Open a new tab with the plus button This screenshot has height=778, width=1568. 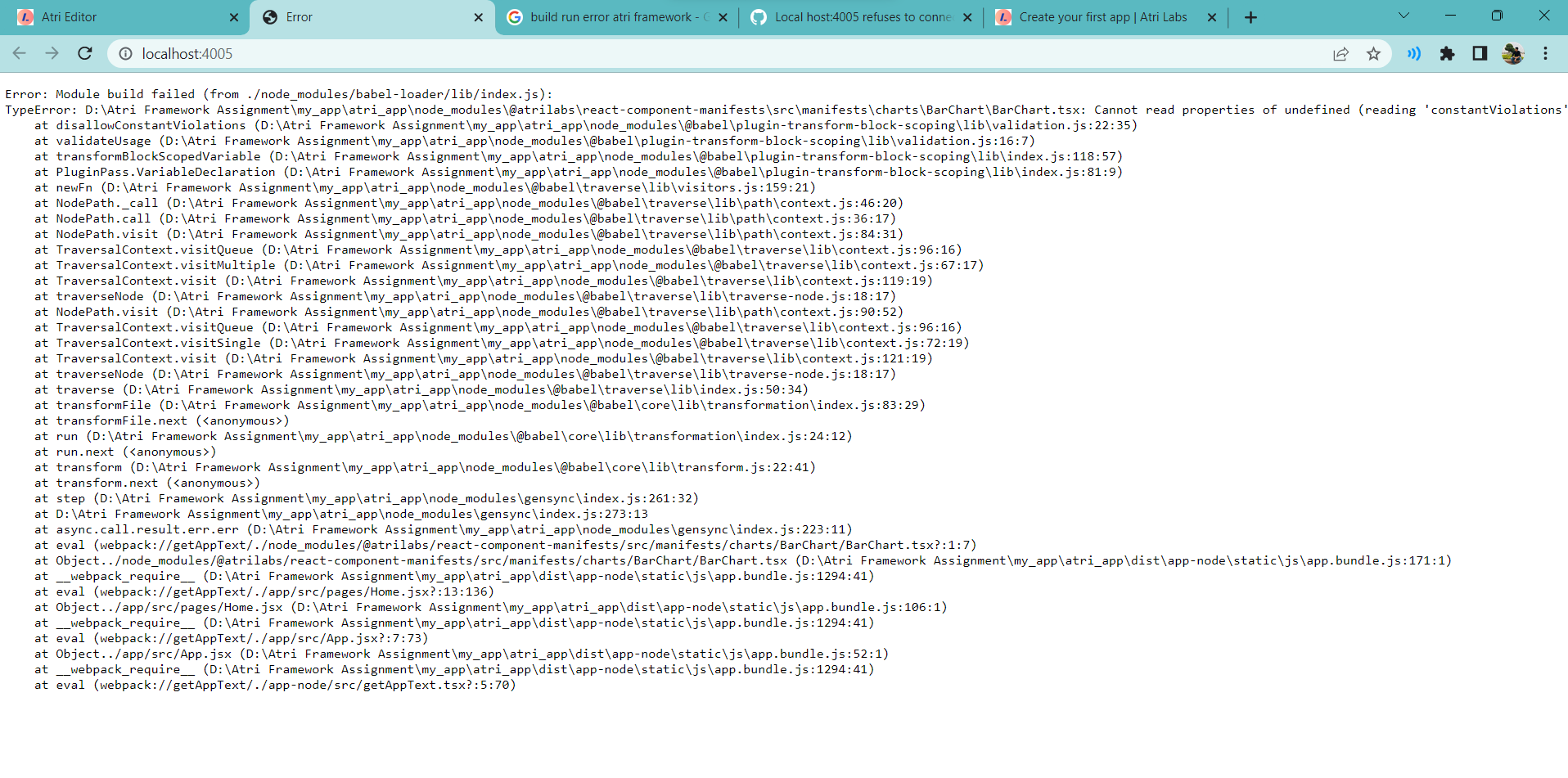tap(1250, 16)
